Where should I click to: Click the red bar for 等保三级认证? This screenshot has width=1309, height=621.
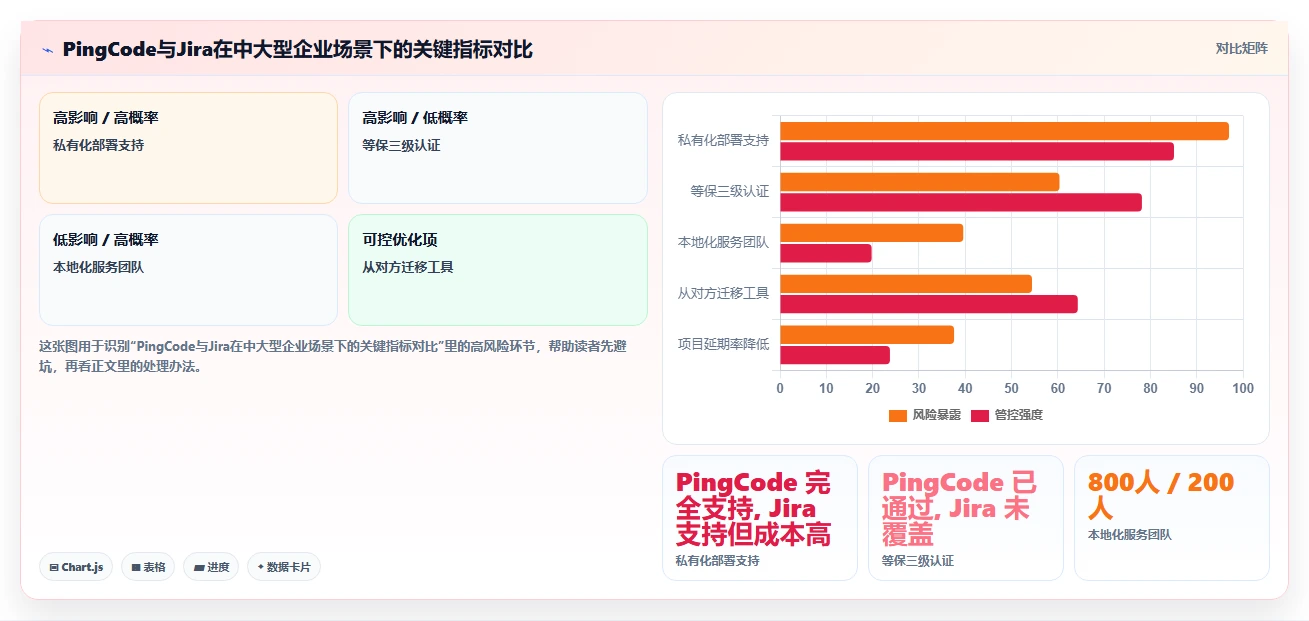click(961, 202)
